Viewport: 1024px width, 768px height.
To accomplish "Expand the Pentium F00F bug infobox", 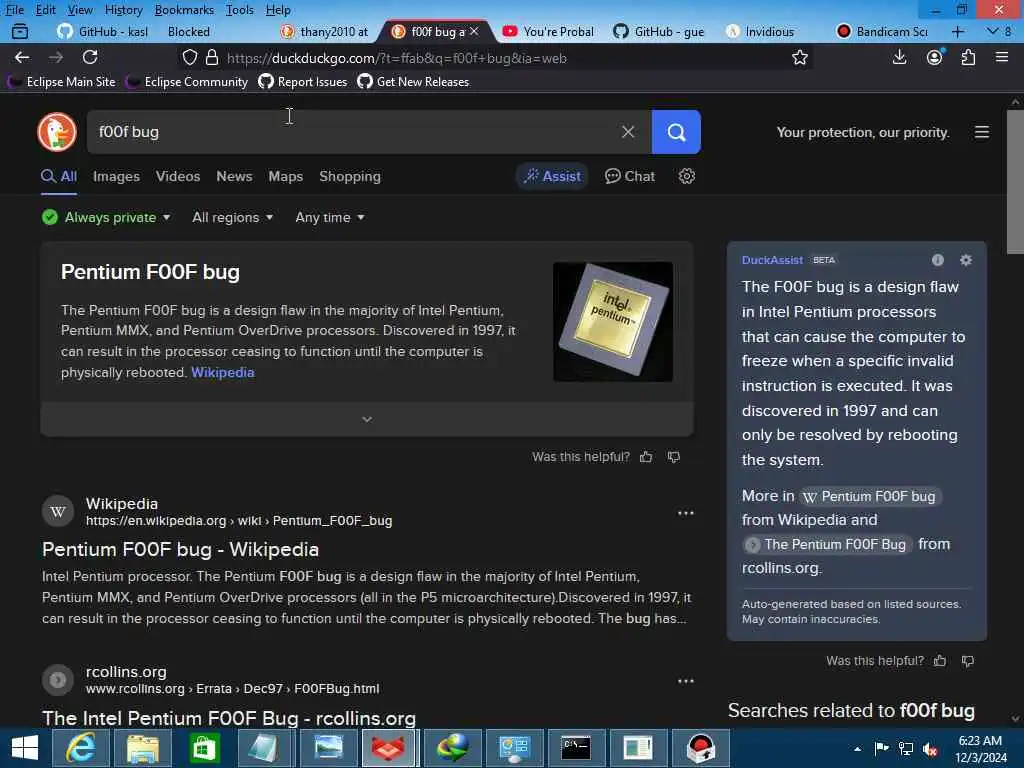I will coord(367,419).
